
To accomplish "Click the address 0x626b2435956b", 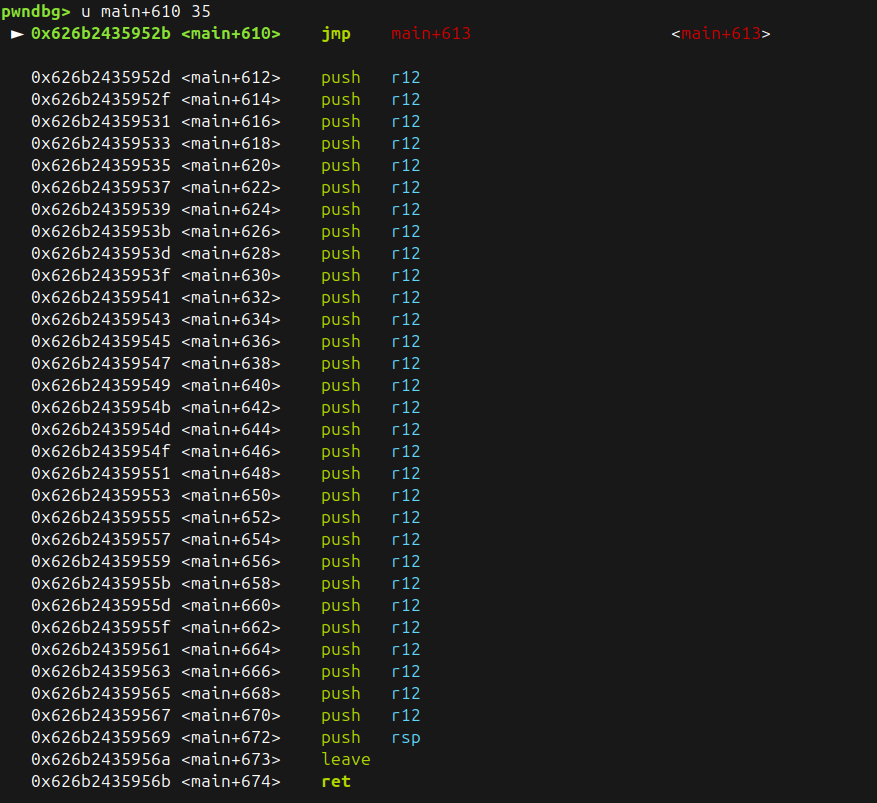I will click(x=101, y=781).
